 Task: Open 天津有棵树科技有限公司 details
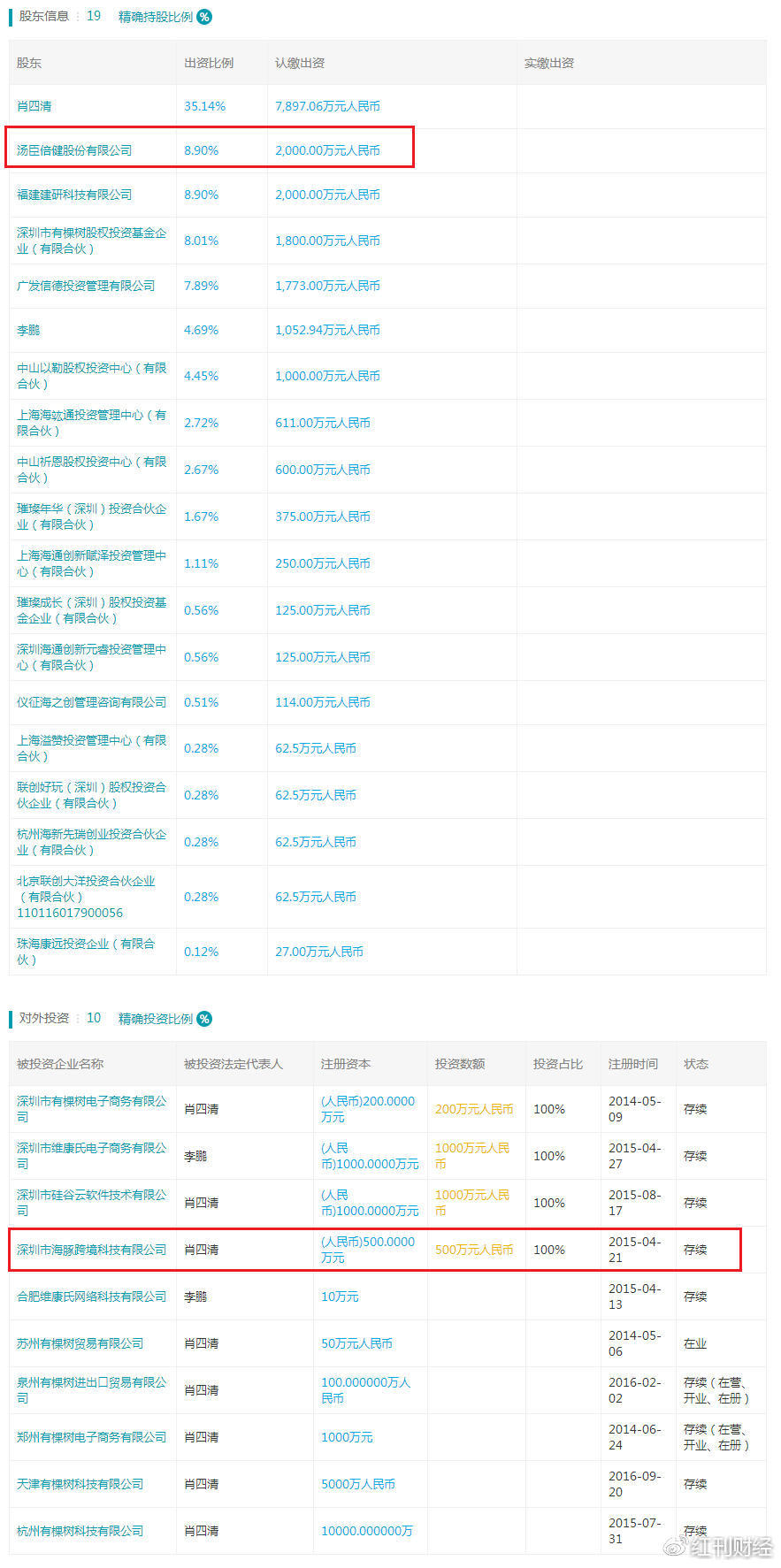click(80, 1484)
